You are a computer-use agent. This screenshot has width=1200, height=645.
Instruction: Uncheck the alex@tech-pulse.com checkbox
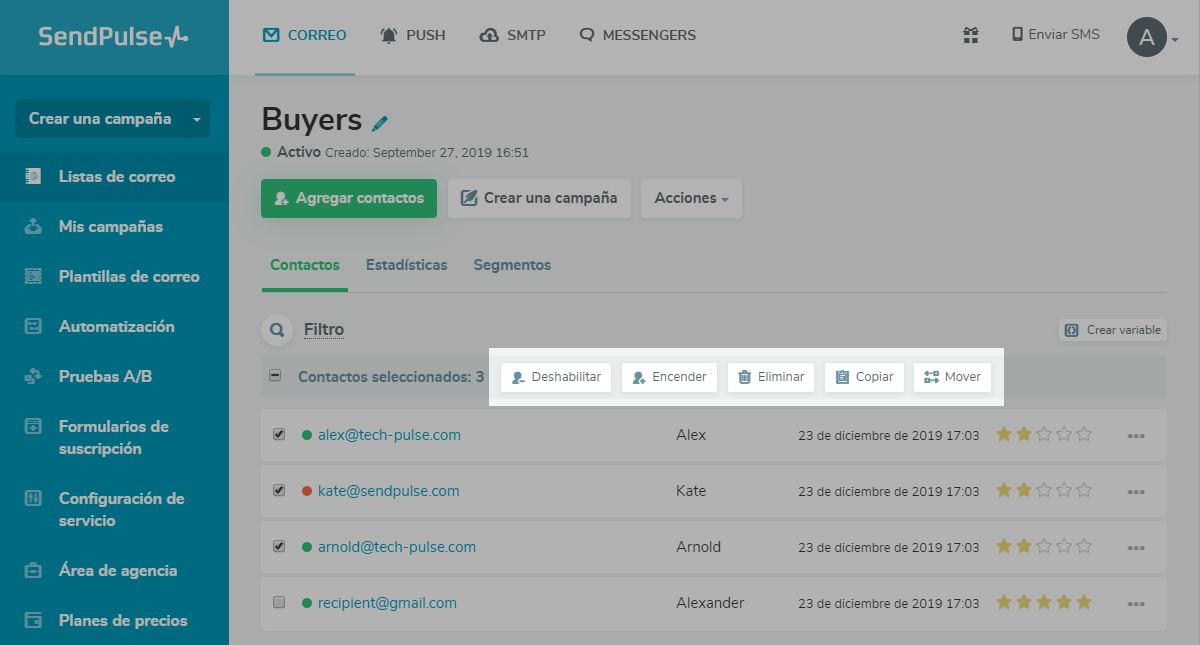coord(279,435)
